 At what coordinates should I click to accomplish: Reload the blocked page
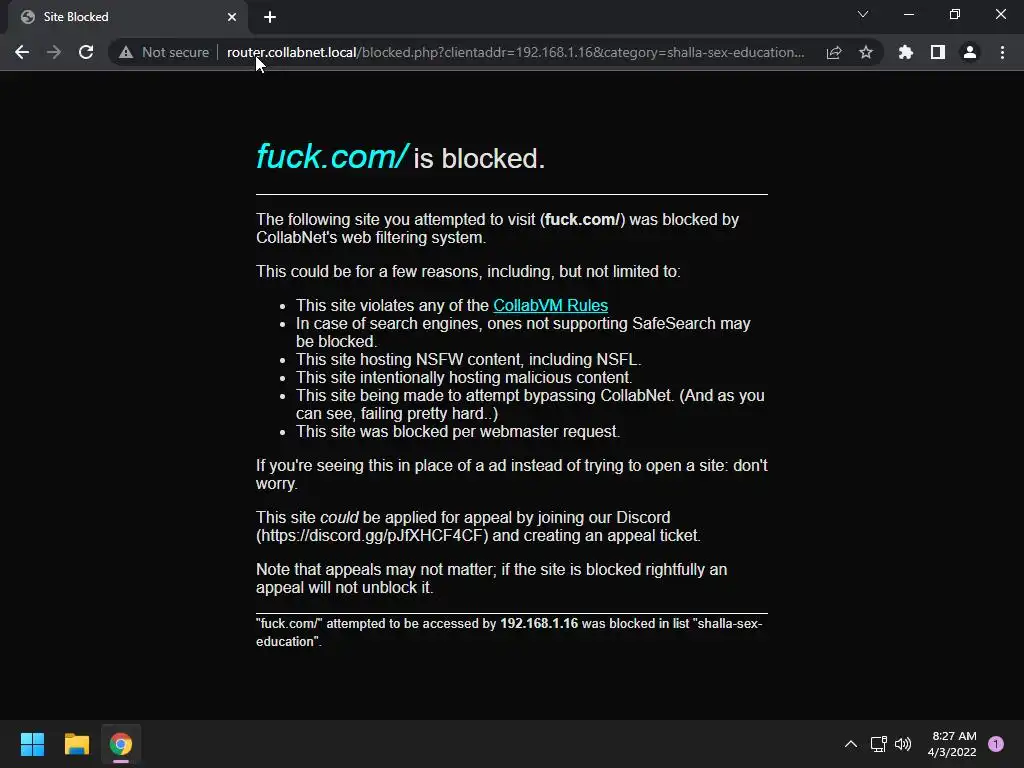tap(86, 52)
